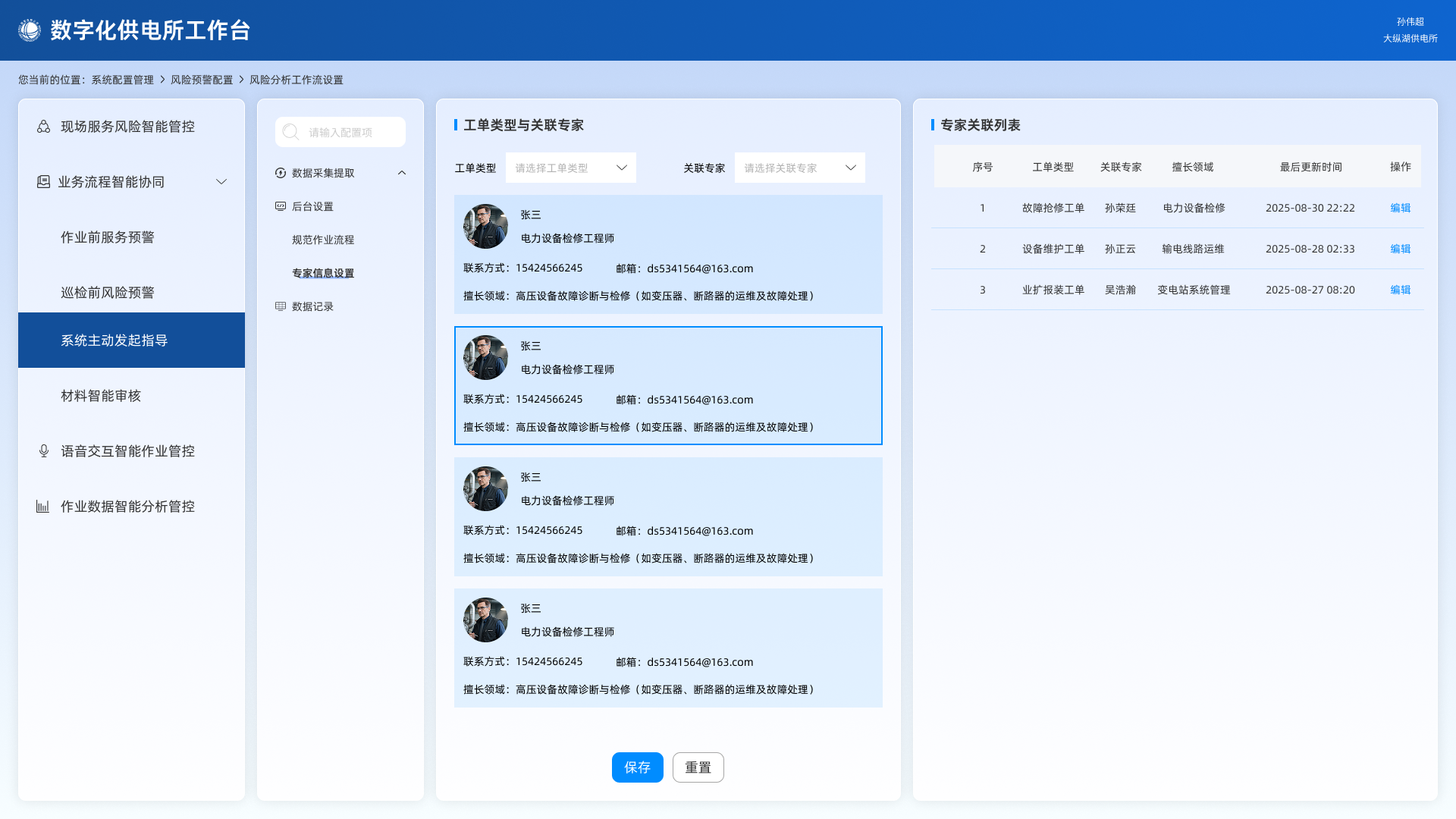Image resolution: width=1456 pixels, height=819 pixels.
Task: Click the search magnifier icon in config box
Action: [x=290, y=132]
